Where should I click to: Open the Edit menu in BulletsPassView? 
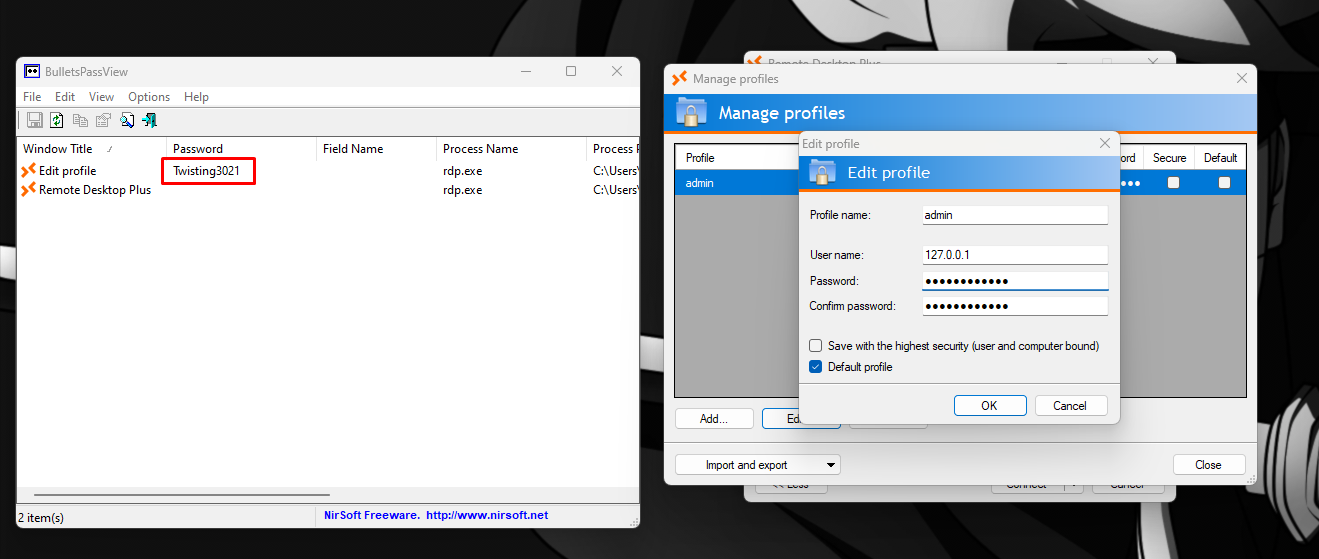click(65, 97)
